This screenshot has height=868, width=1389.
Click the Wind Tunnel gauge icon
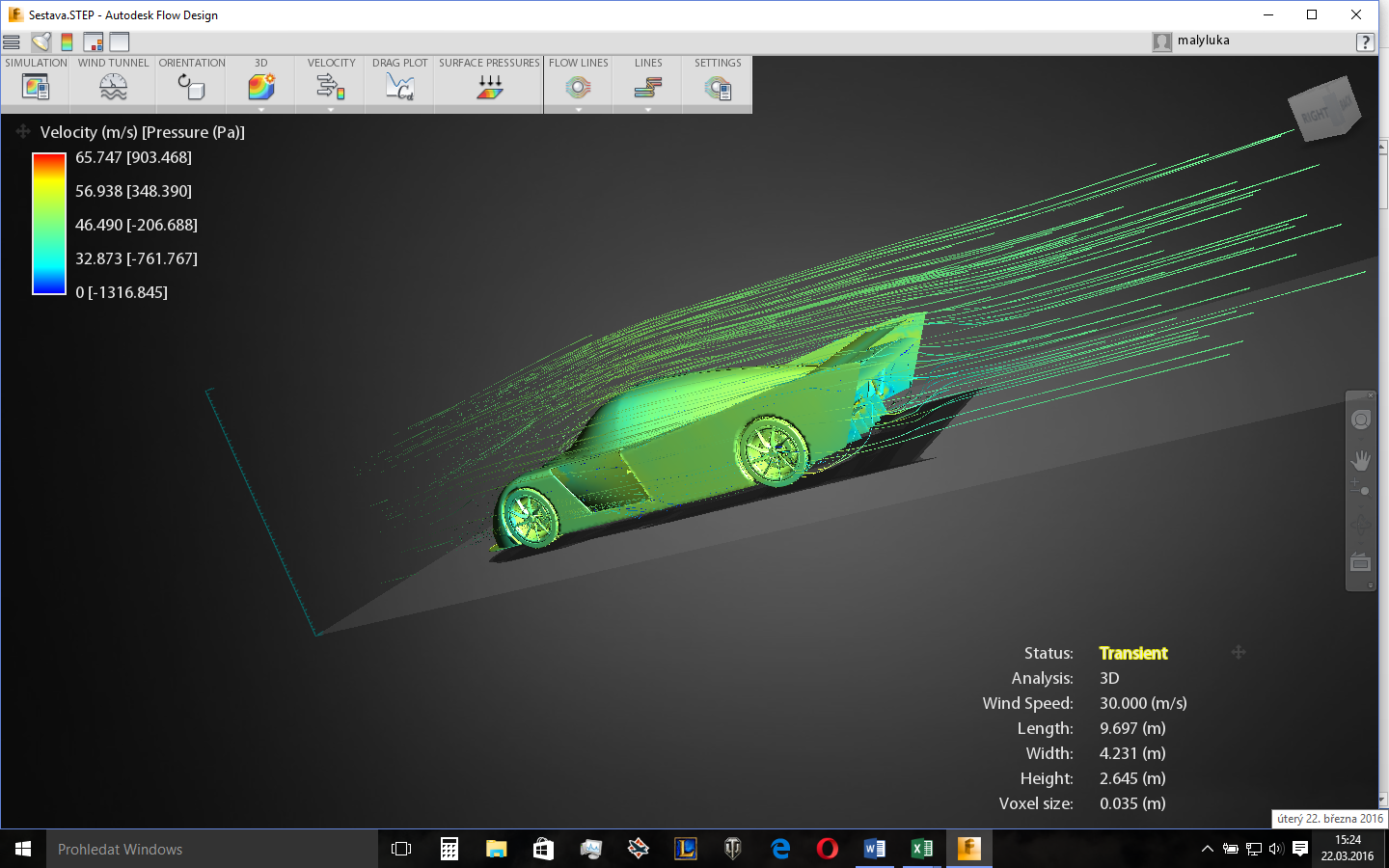tap(113, 87)
